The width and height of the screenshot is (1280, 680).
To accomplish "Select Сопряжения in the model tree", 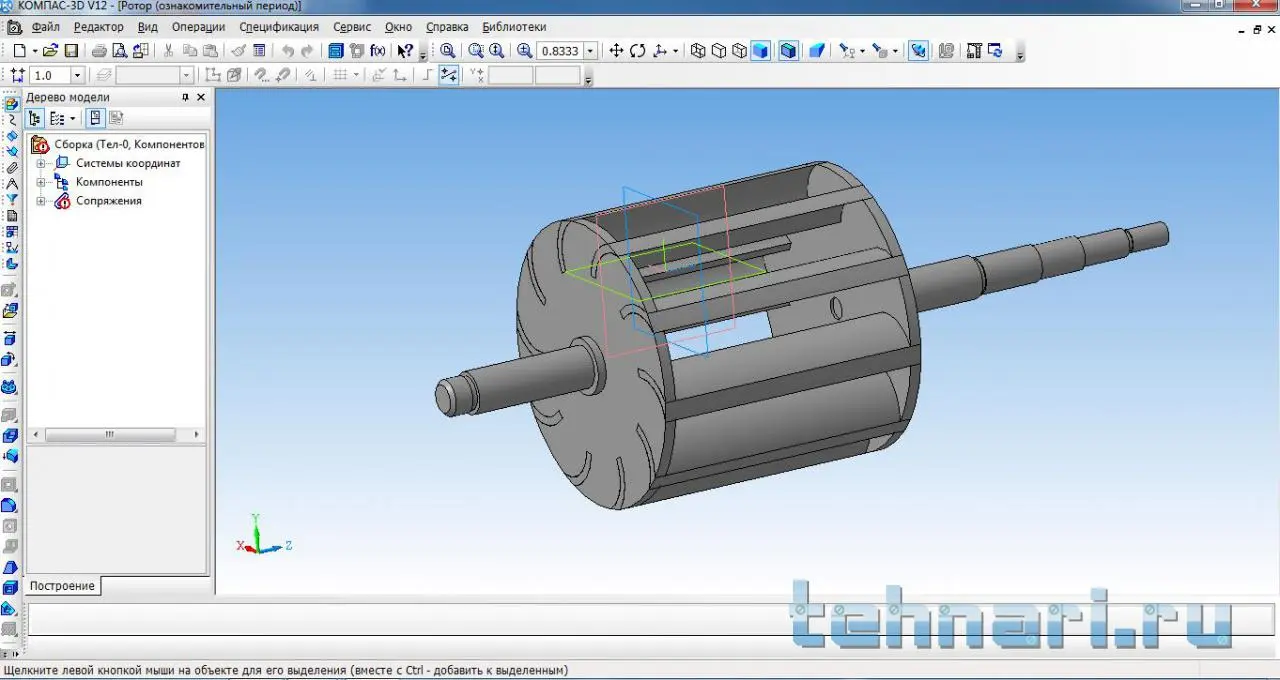I will click(x=109, y=201).
